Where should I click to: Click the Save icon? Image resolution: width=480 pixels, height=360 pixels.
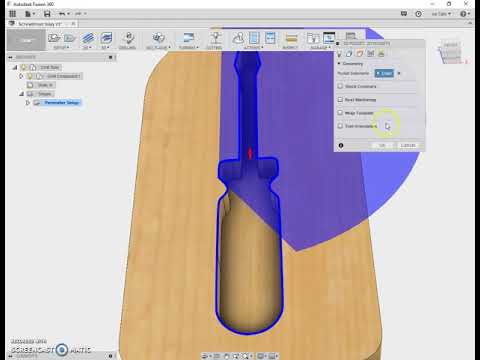click(47, 14)
